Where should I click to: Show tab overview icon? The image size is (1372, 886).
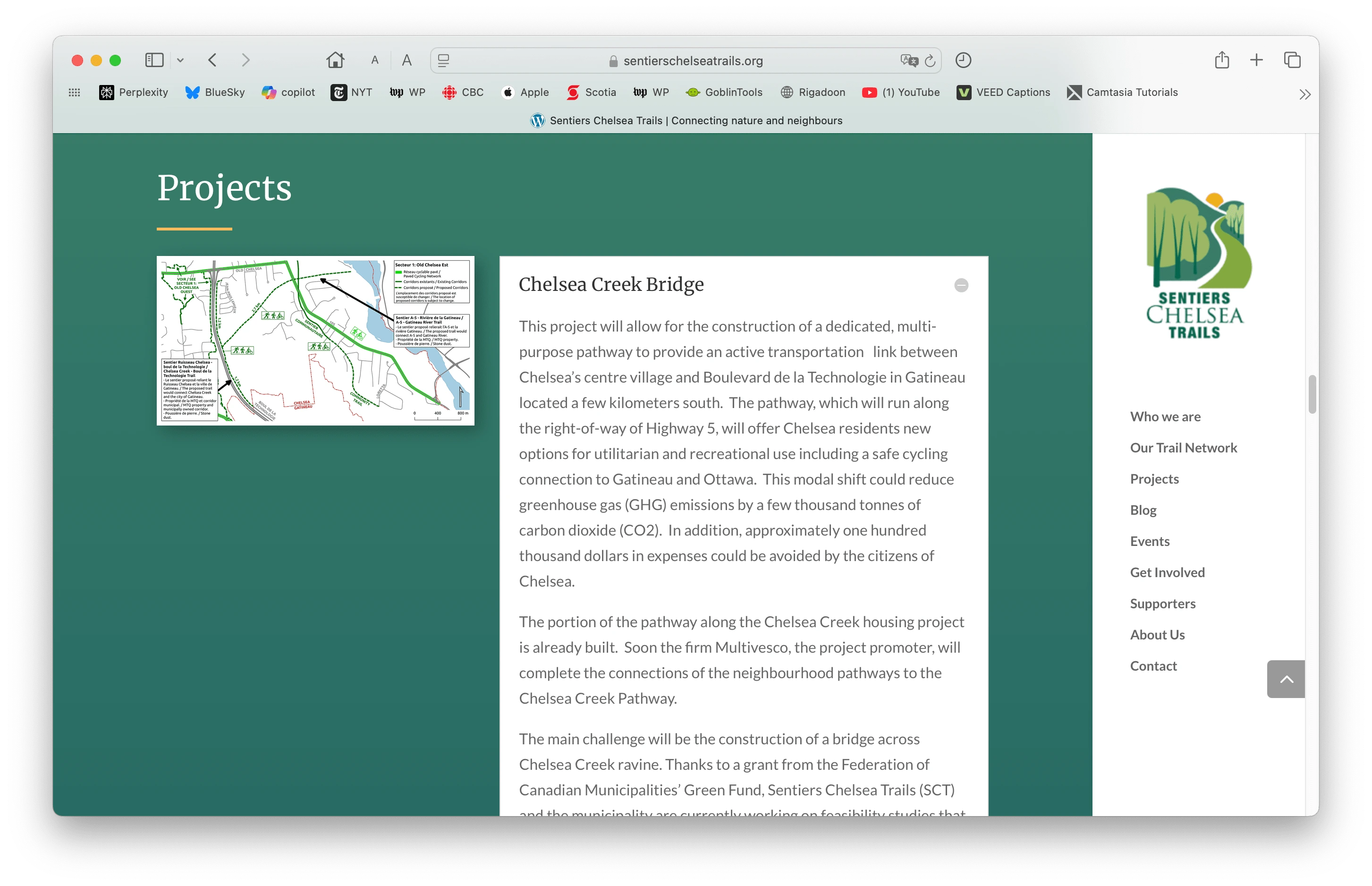click(1292, 60)
